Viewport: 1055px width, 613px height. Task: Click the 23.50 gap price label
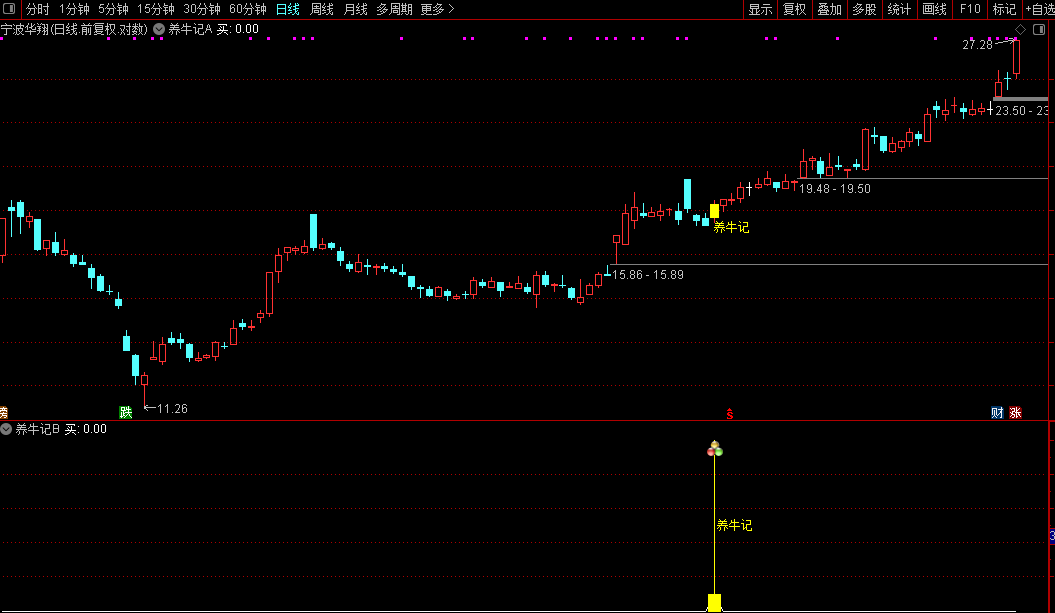[x=1021, y=110]
